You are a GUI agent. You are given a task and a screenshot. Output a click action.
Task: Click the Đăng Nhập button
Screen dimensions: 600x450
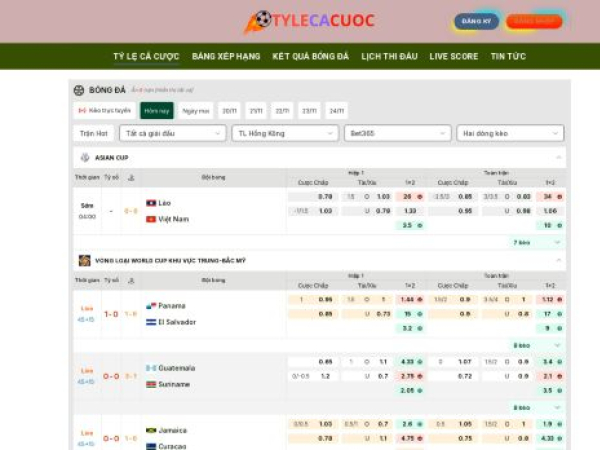[534, 21]
